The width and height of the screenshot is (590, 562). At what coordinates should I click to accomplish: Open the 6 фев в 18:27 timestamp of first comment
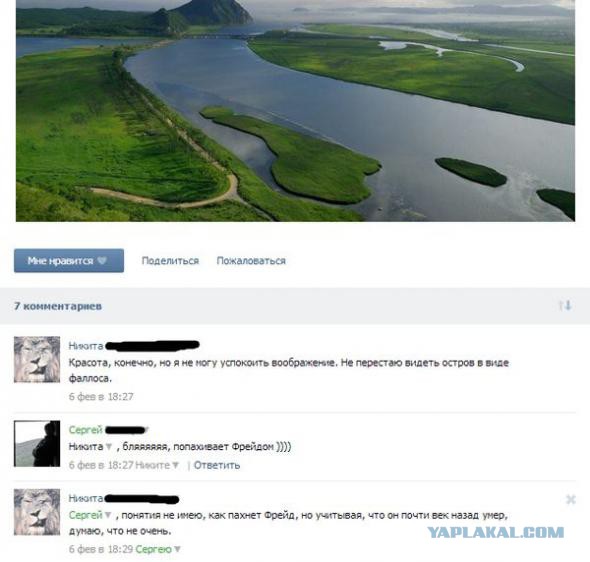click(x=101, y=396)
